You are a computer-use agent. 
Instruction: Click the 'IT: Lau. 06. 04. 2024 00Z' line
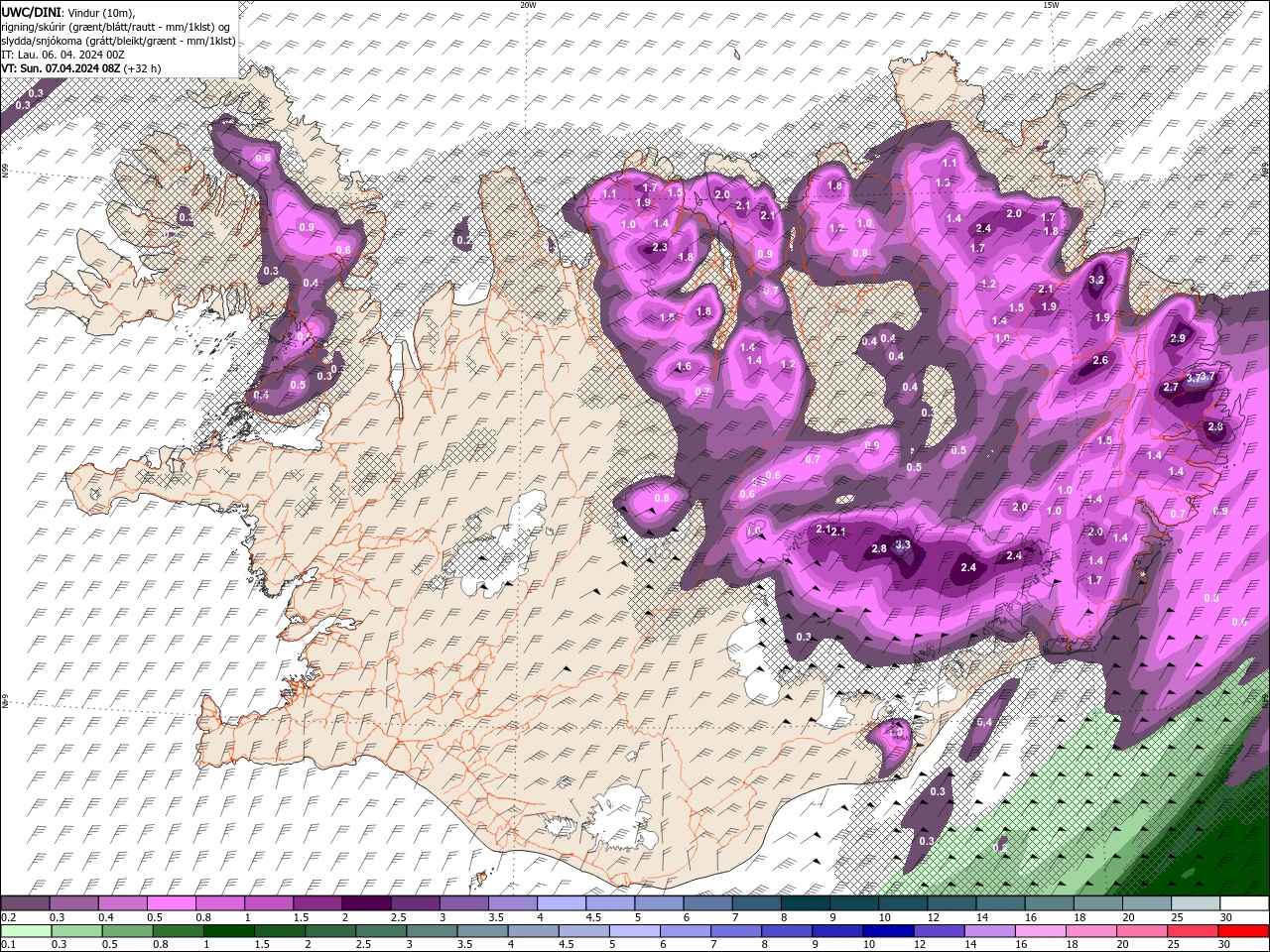[62, 55]
